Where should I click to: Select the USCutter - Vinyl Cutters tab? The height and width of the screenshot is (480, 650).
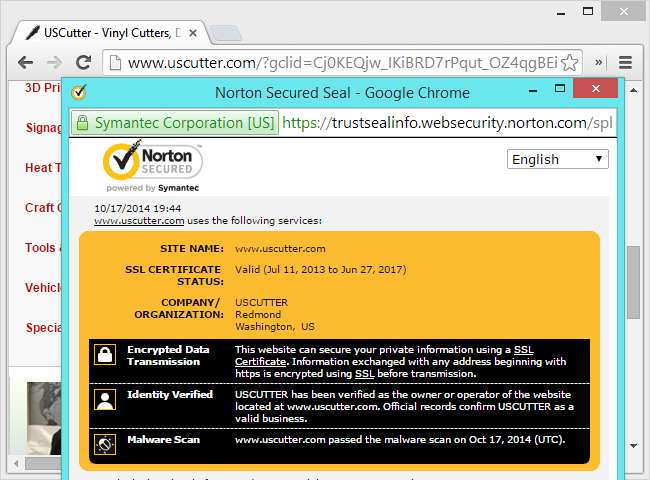(110, 32)
